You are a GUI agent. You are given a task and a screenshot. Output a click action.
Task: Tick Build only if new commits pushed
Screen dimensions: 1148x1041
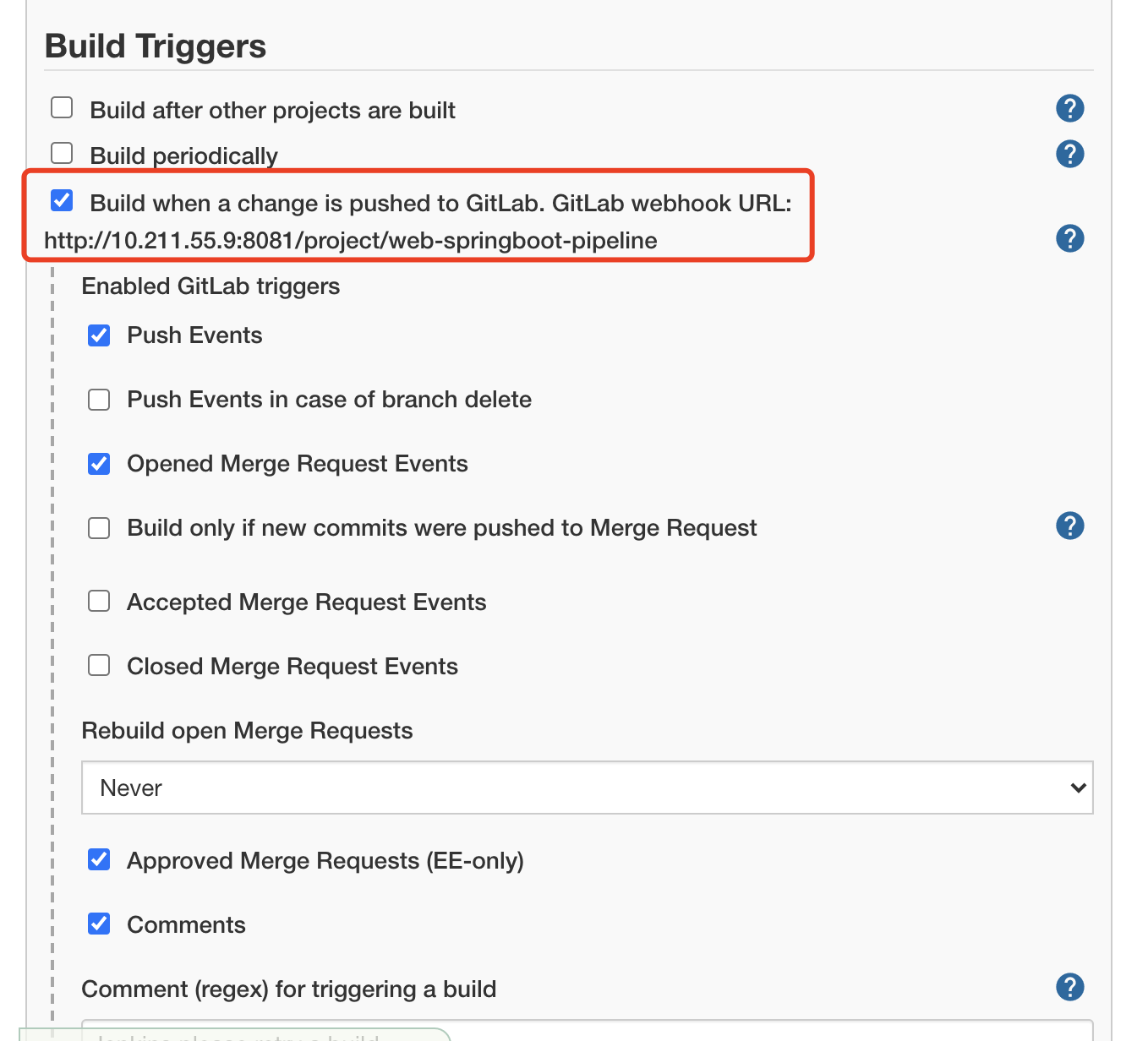(x=99, y=528)
